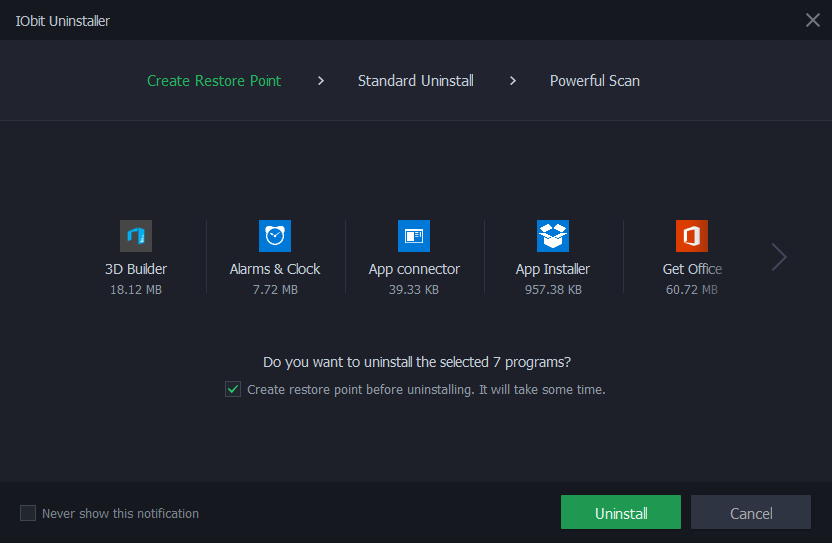Click the Get Office app icon
832x543 pixels.
pyautogui.click(x=692, y=236)
